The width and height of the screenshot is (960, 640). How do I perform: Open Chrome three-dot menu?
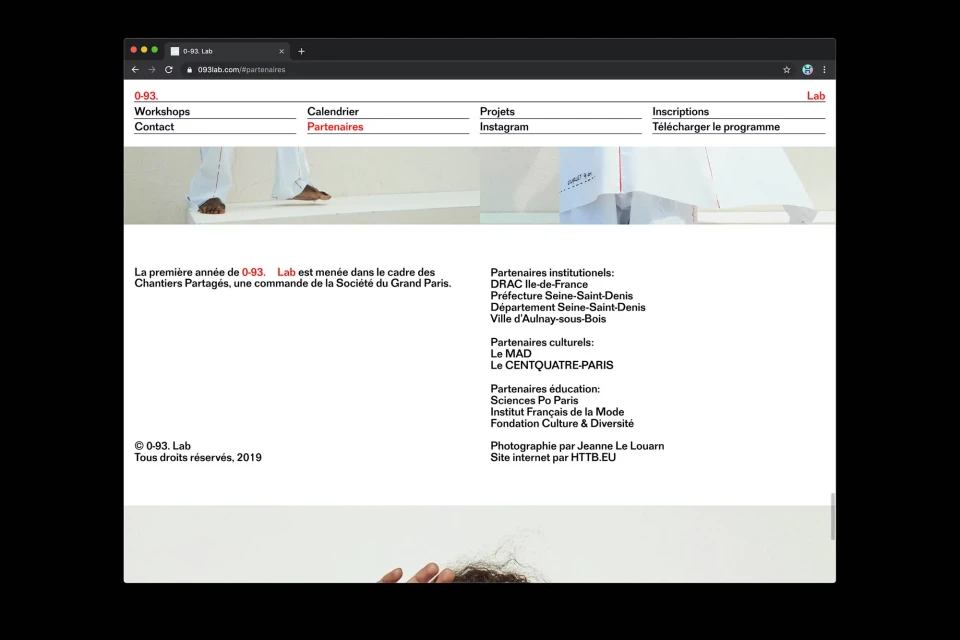[x=825, y=70]
